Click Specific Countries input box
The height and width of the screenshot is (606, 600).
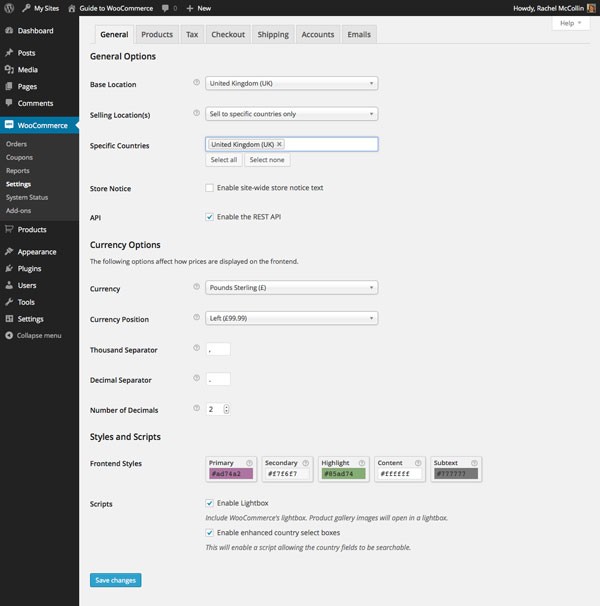pos(291,144)
